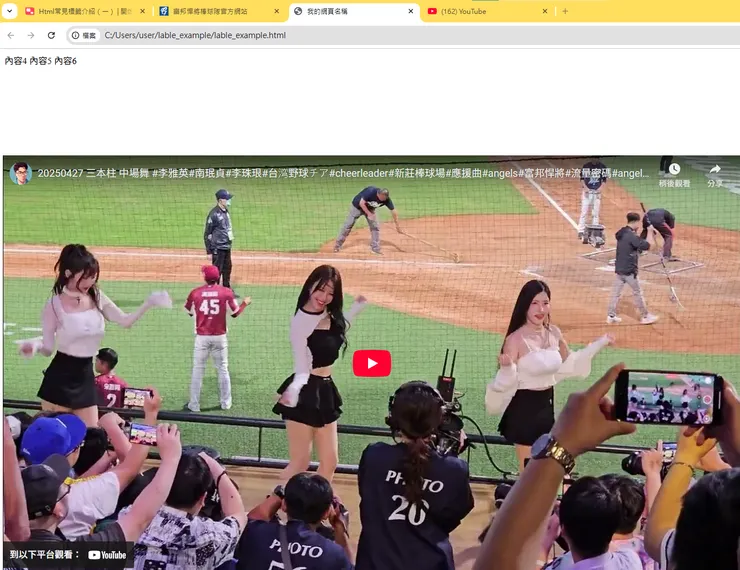Viewport: 740px width, 570px height.
Task: Select the 我的網頁名稱 tab
Action: tap(354, 11)
